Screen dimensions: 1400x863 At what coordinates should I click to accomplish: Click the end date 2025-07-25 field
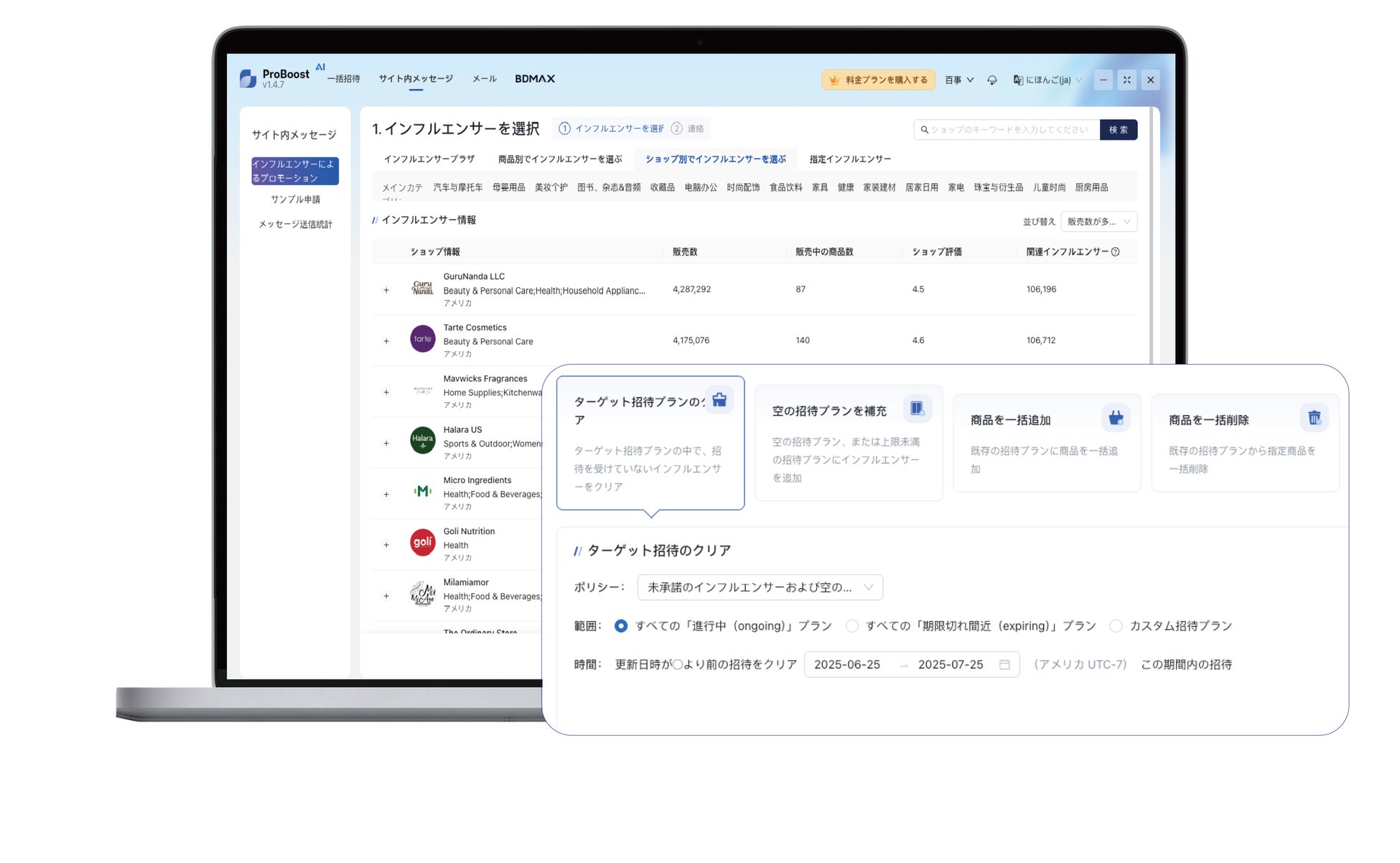(x=951, y=665)
